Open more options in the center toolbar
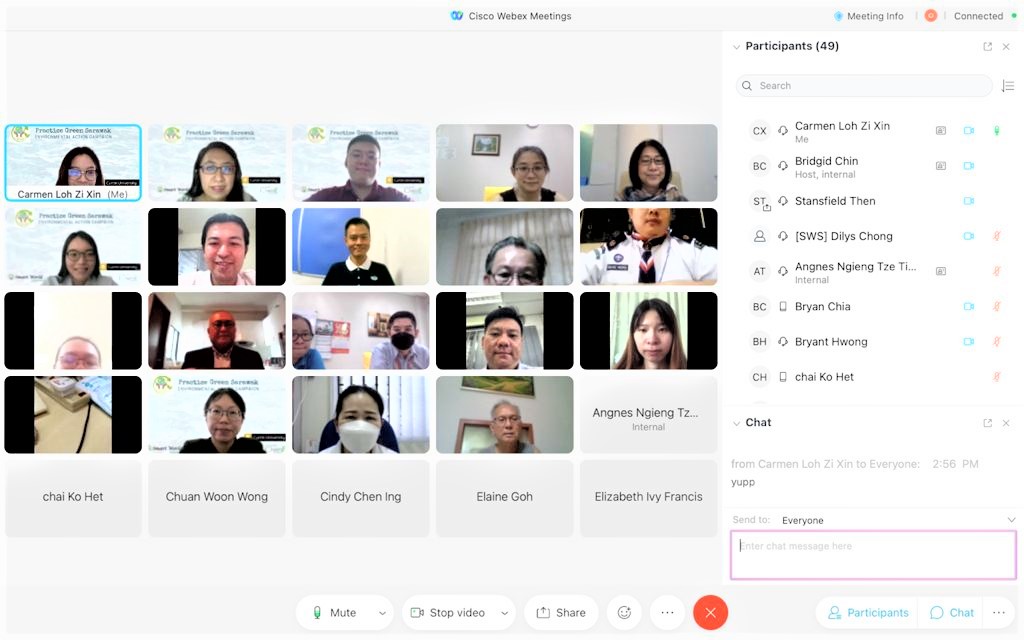1024x640 pixels. 667,613
